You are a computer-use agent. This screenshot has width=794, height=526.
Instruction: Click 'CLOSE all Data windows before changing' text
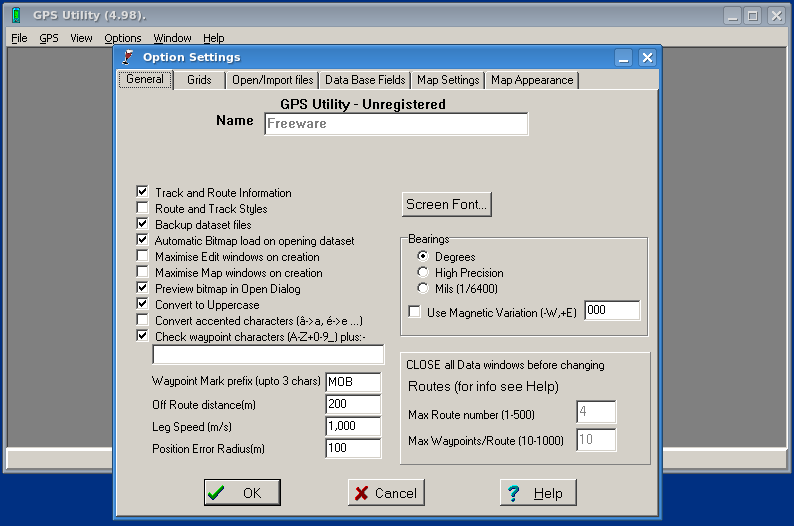(505, 365)
